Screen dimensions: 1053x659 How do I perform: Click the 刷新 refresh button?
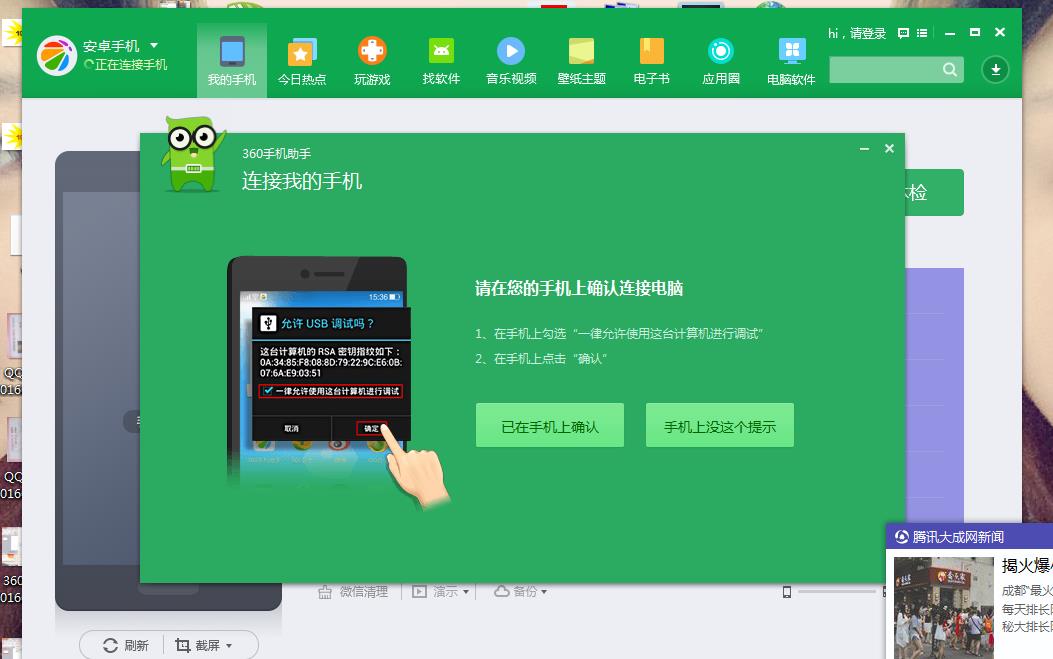pyautogui.click(x=126, y=646)
